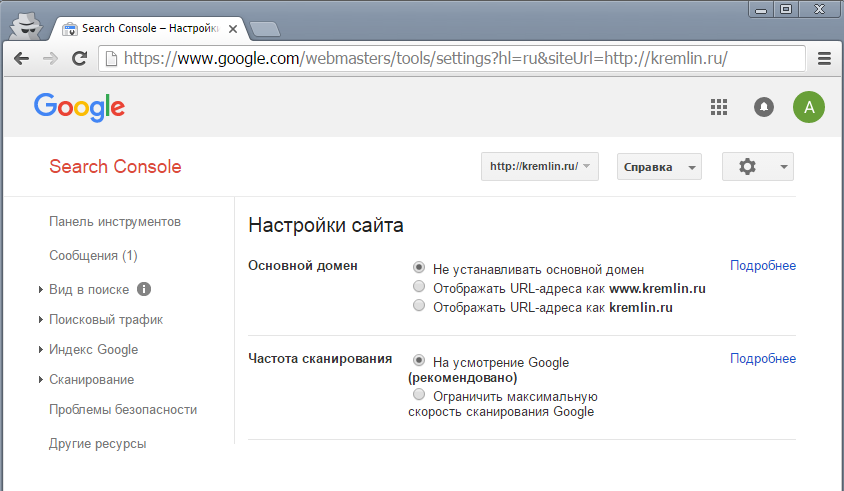The width and height of the screenshot is (844, 491).
Task: Expand Индекс Google menu arrow
Action: [x=41, y=350]
